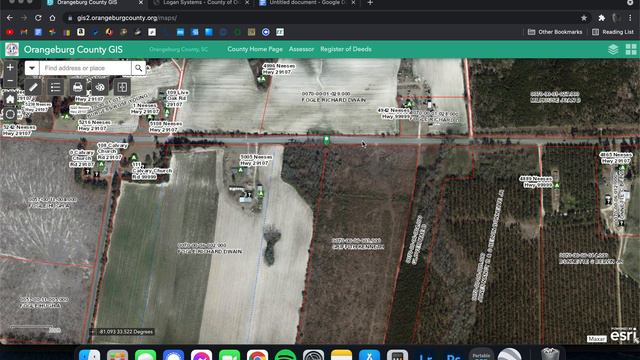Screen dimensions: 640x360
Task: Click the -81.093 33.522 Degrees readout
Action: [x=126, y=332]
